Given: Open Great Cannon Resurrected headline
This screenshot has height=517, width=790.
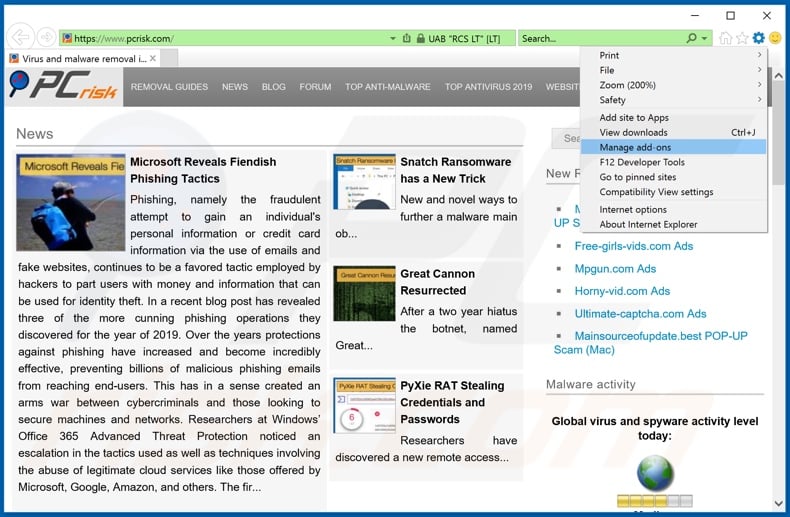Looking at the screenshot, I should (437, 282).
